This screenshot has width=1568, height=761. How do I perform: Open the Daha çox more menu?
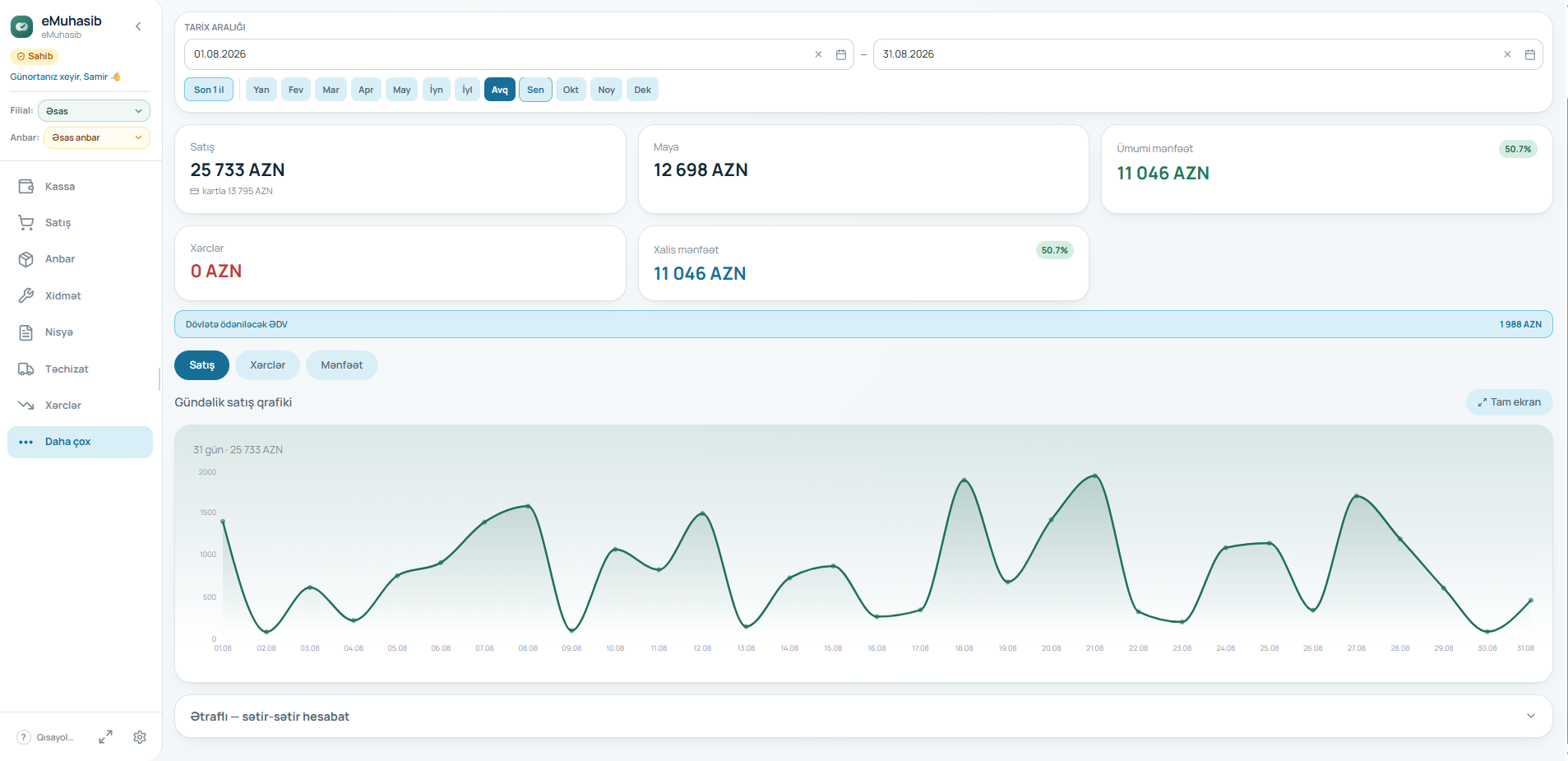(80, 442)
